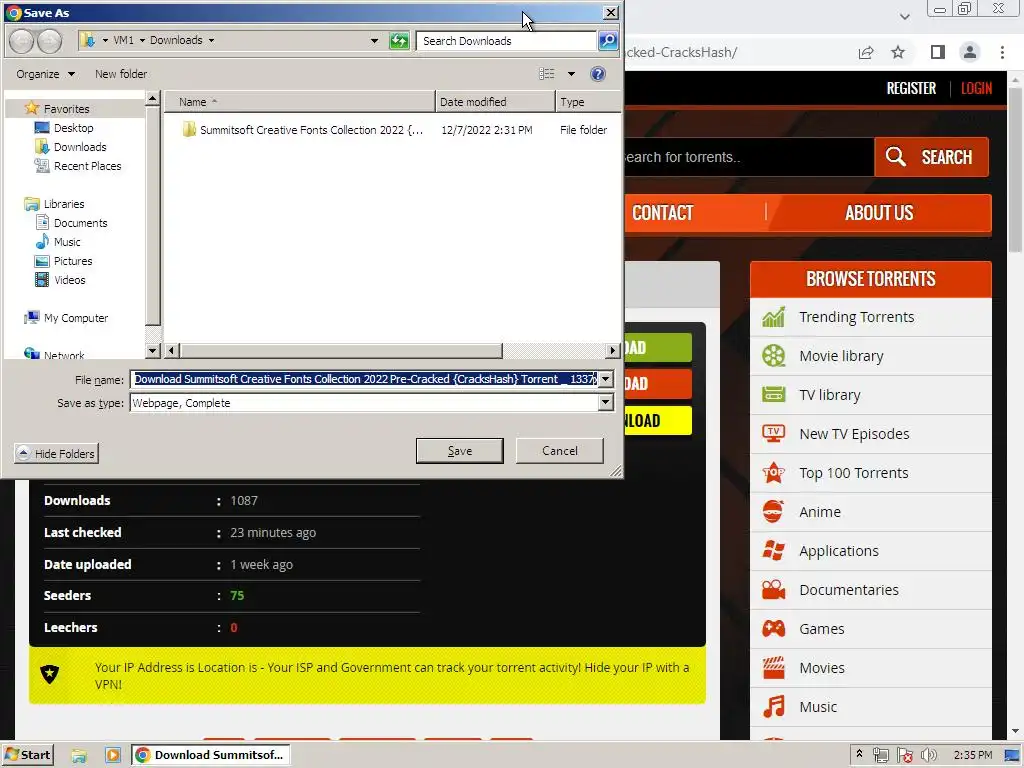Expand the VM1 breadcrumb arrow

click(x=142, y=40)
